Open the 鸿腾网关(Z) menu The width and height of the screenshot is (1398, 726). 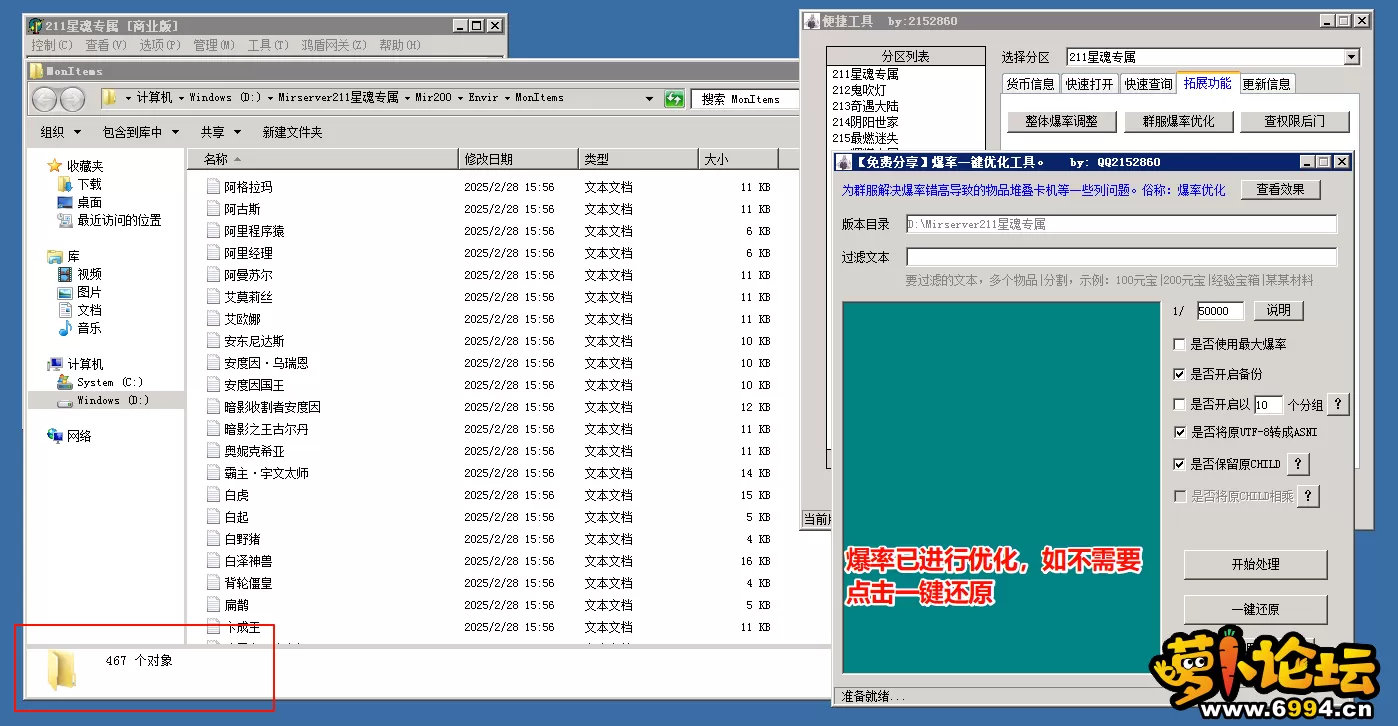pos(333,45)
